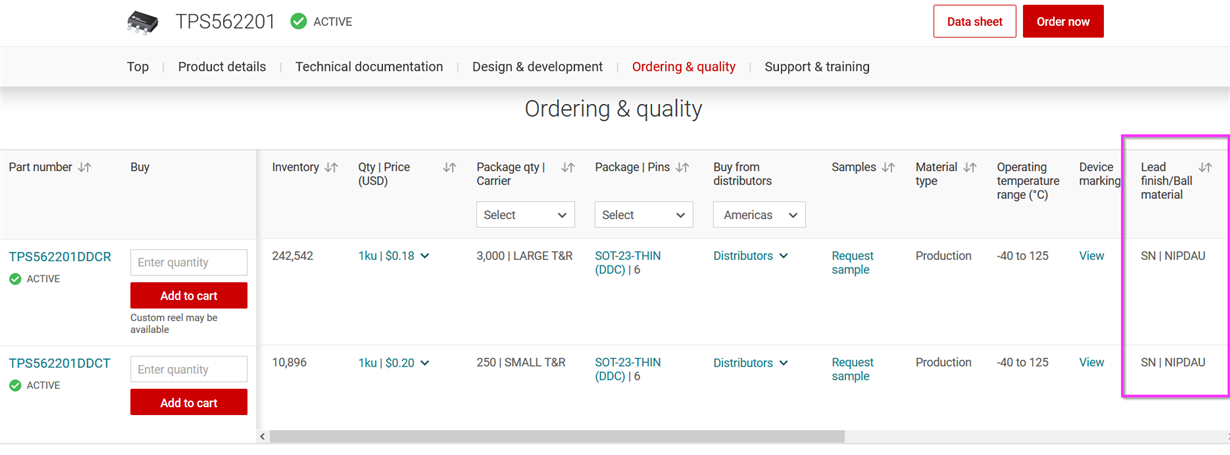The height and width of the screenshot is (455, 1230).
Task: Switch to Design & development tab
Action: [537, 67]
